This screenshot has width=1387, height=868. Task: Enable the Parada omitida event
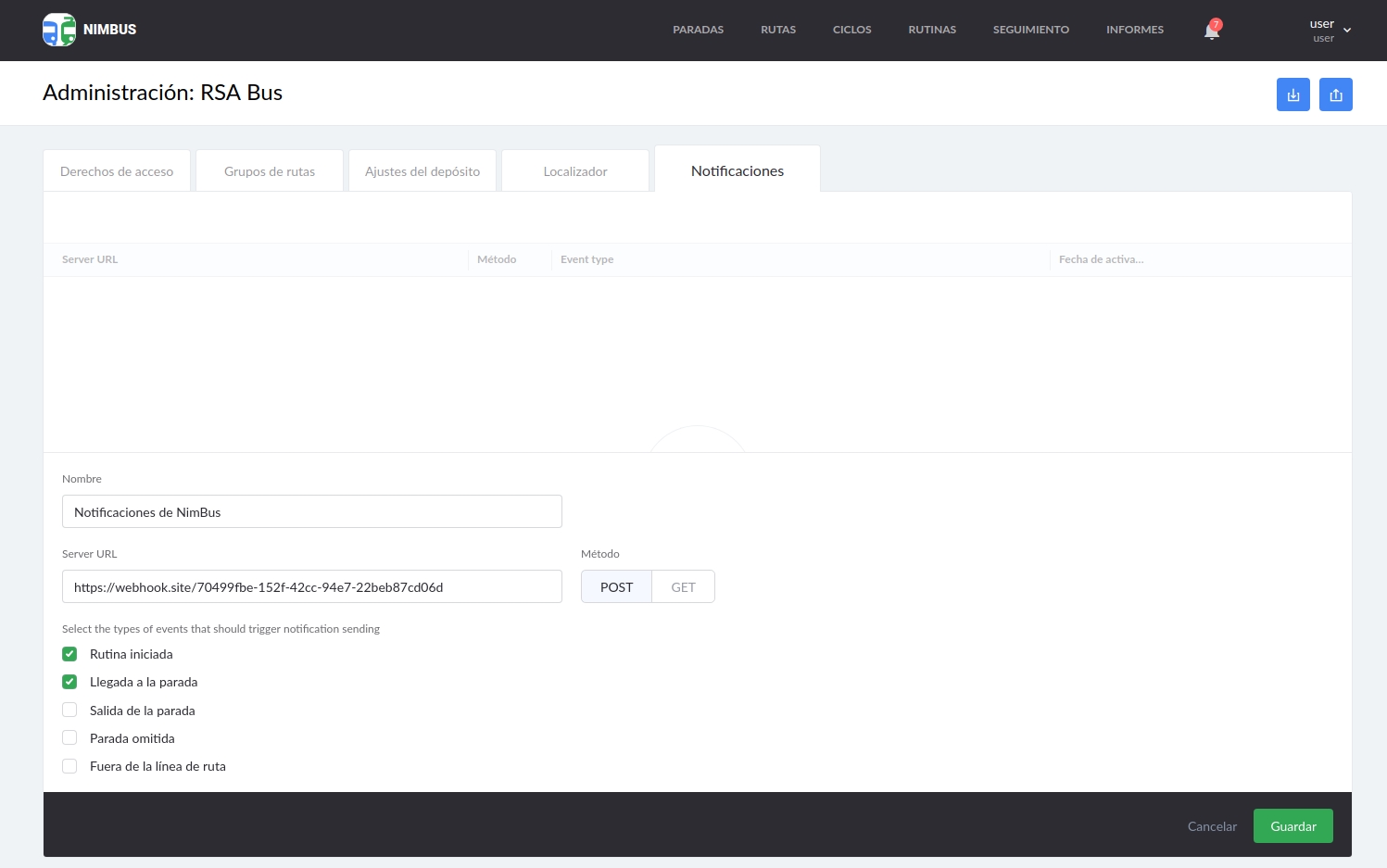(69, 737)
